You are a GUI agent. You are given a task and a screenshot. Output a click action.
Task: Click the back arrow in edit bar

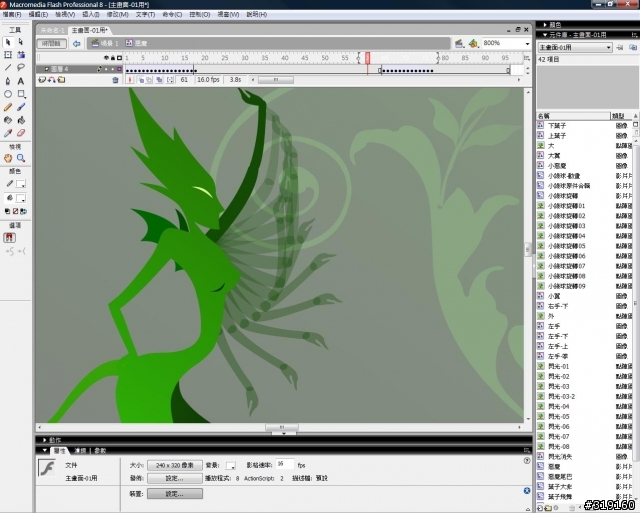(x=76, y=43)
